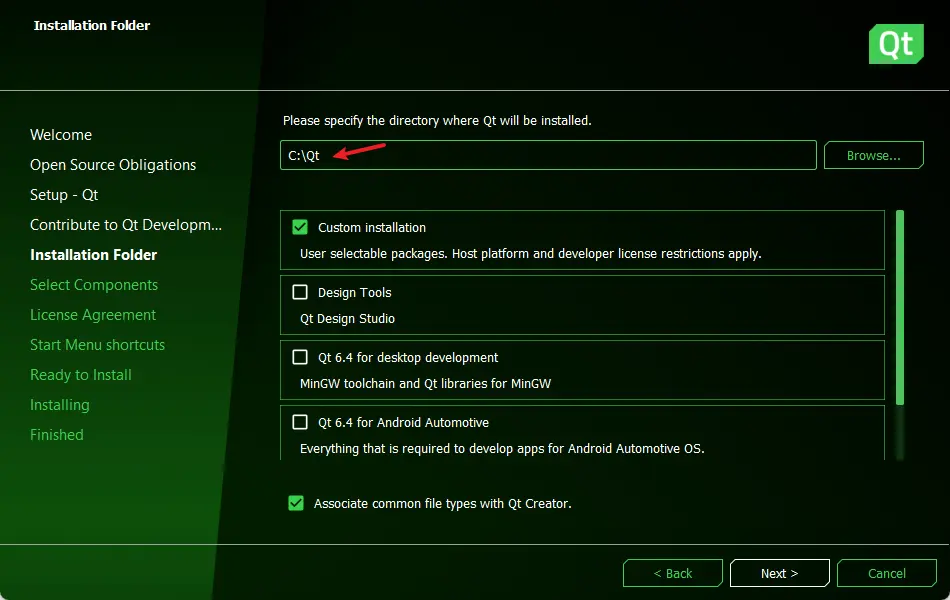Click License Agreement in sidebar
This screenshot has width=950, height=600.
coord(93,315)
